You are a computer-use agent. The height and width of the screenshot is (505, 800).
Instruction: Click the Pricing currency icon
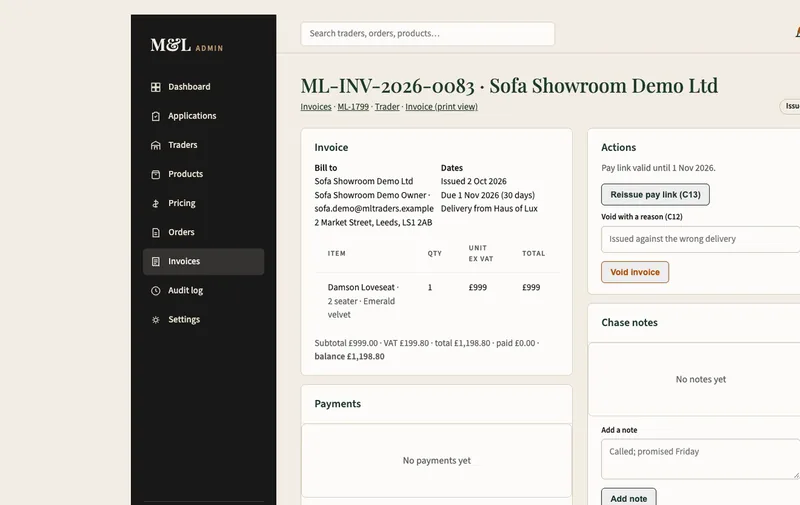[x=156, y=204]
